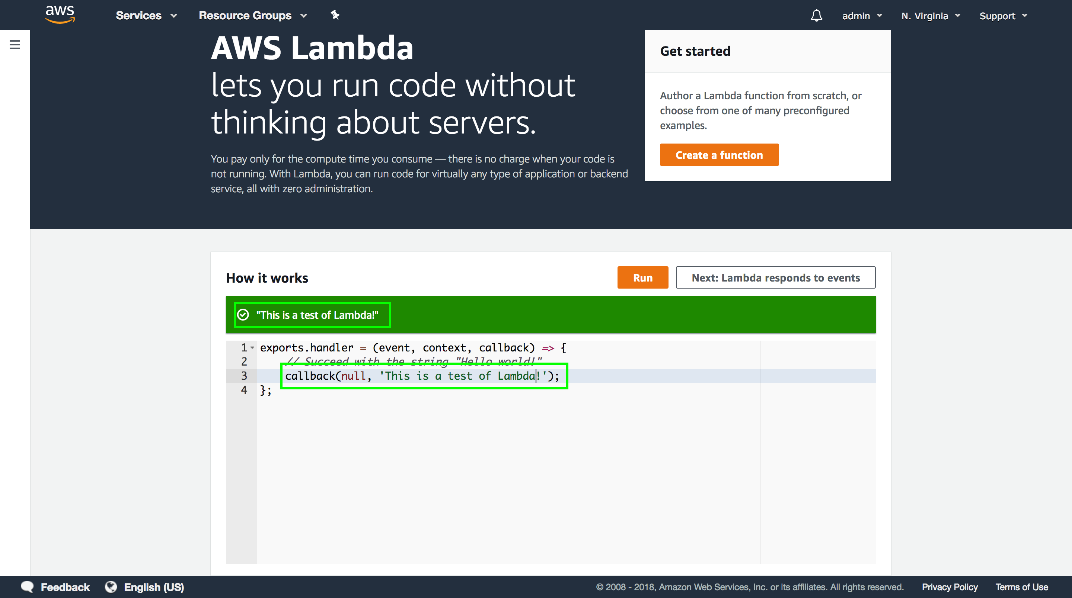The height and width of the screenshot is (598, 1072).
Task: Open the Resource Groups dropdown
Action: [253, 16]
